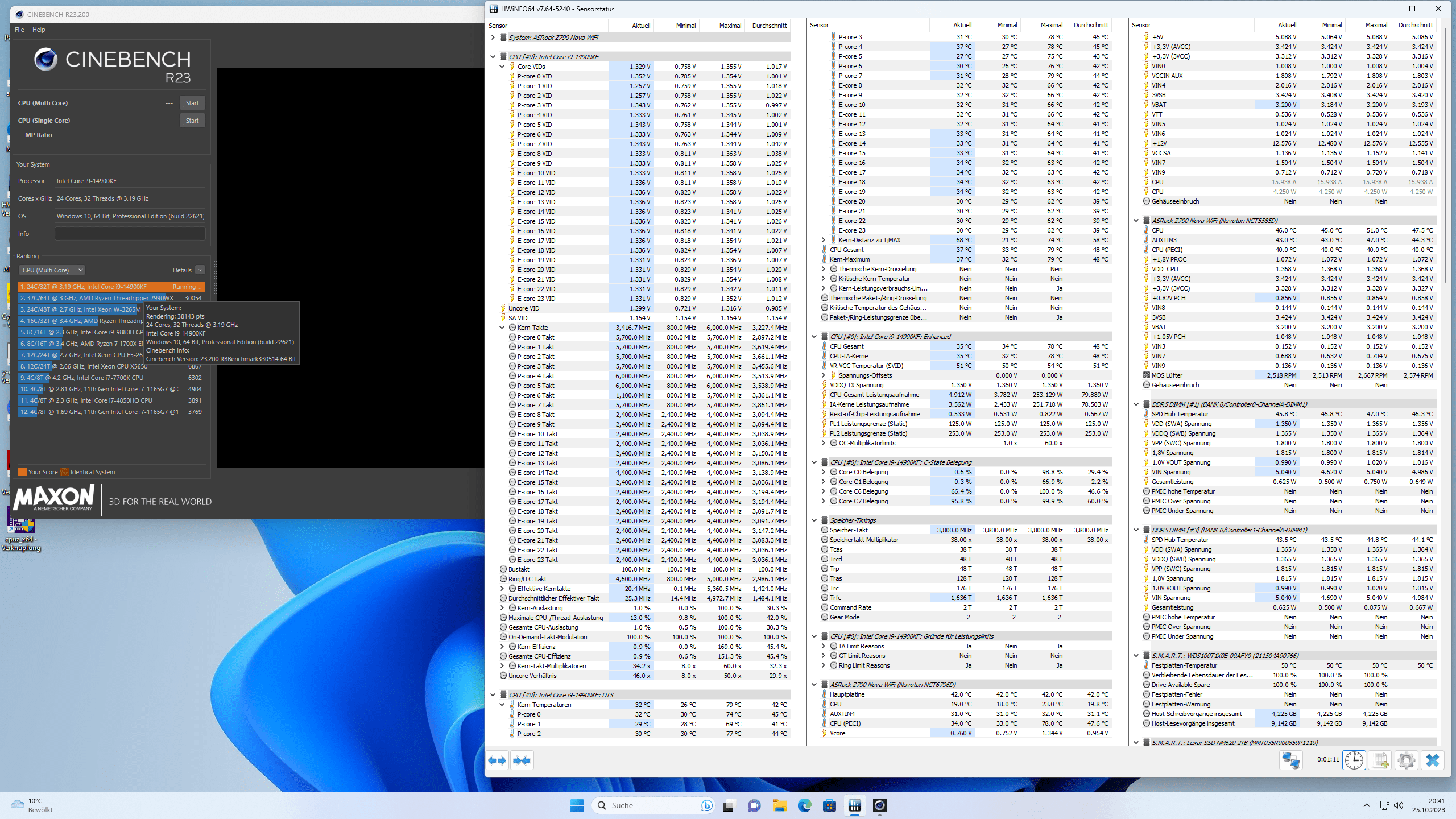This screenshot has height=819, width=1456.
Task: Open the weather widget showing 10°C
Action: (32, 805)
